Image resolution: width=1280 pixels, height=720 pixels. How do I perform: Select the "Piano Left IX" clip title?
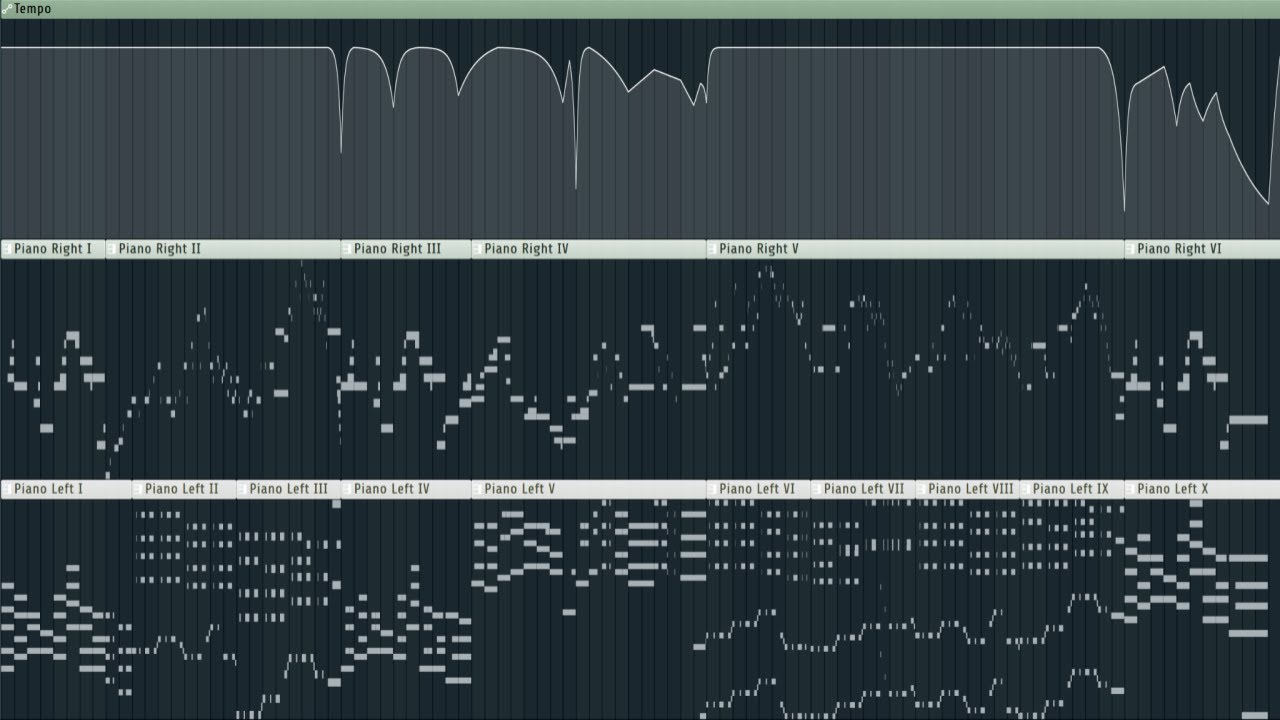[1071, 490]
